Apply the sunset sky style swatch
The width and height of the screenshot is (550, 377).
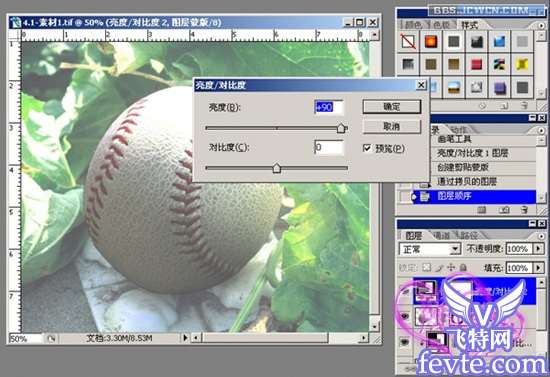click(x=454, y=87)
